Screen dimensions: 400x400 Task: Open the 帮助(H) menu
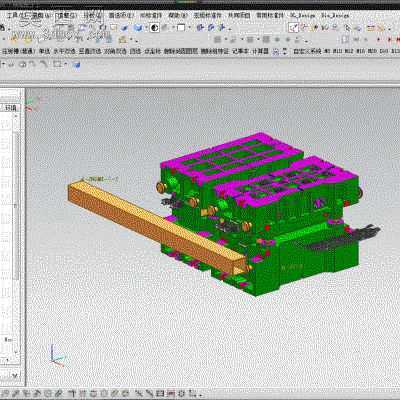pos(178,15)
